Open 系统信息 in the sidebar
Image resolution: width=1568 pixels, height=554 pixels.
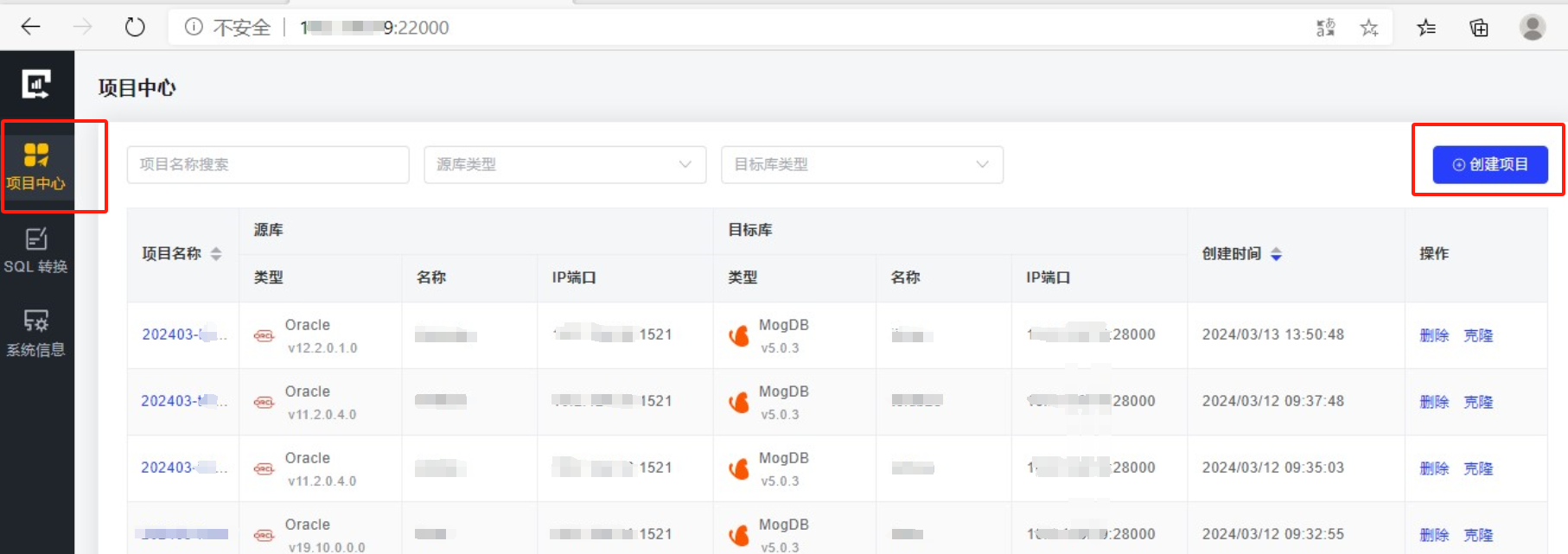pyautogui.click(x=36, y=334)
